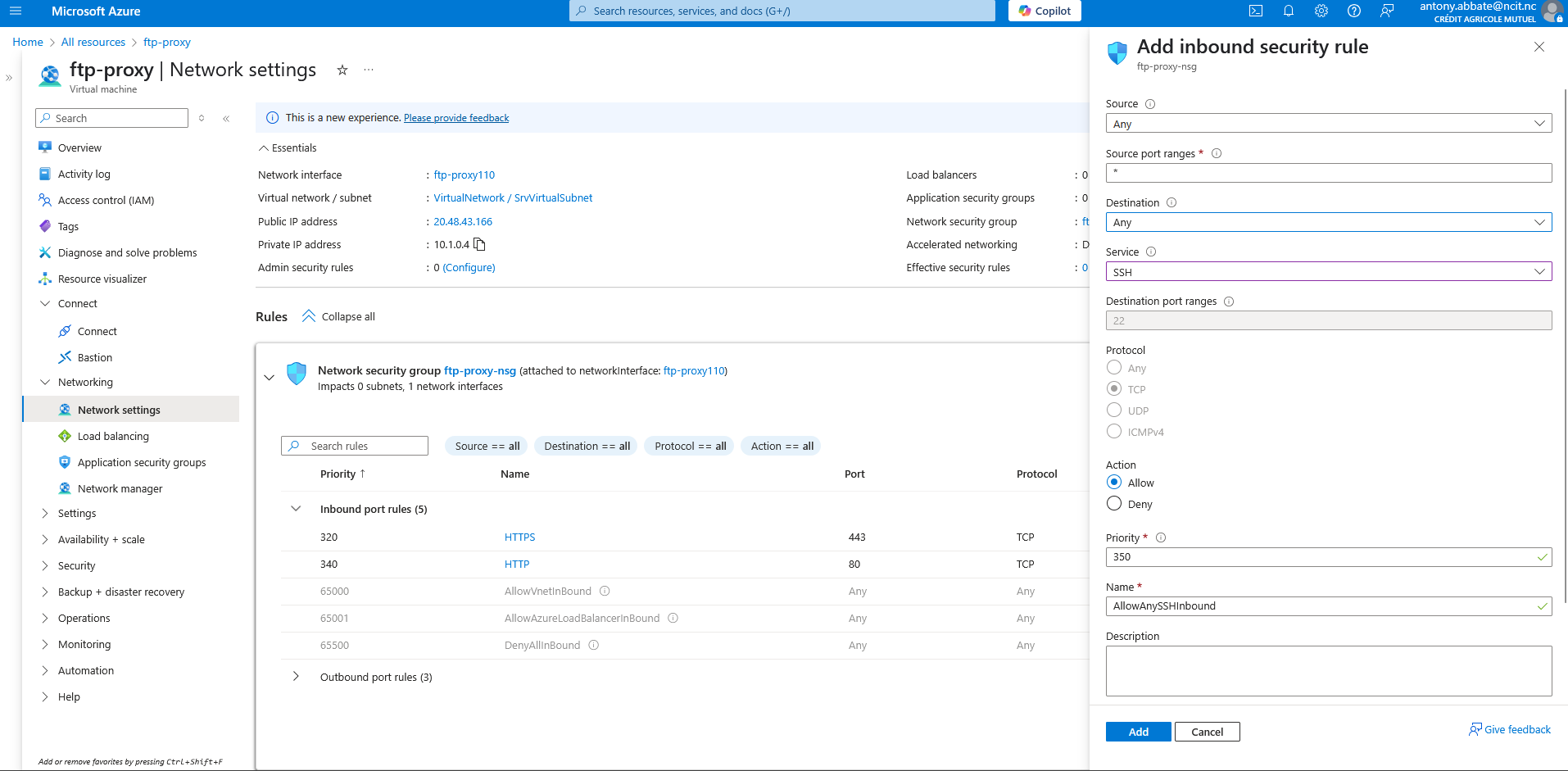Favorite ftp-proxy with the star icon
The width and height of the screenshot is (1568, 771).
(x=342, y=70)
